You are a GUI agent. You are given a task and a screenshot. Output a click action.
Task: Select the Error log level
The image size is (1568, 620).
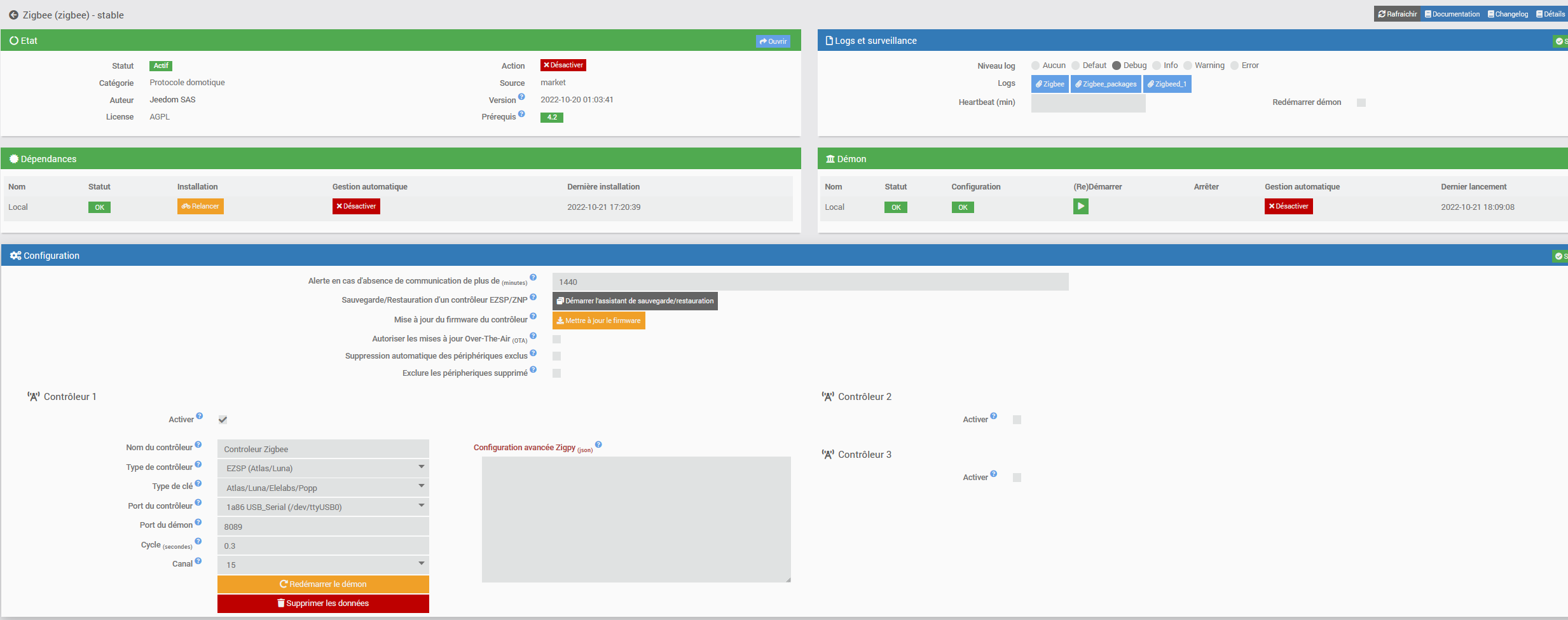pyautogui.click(x=1235, y=65)
